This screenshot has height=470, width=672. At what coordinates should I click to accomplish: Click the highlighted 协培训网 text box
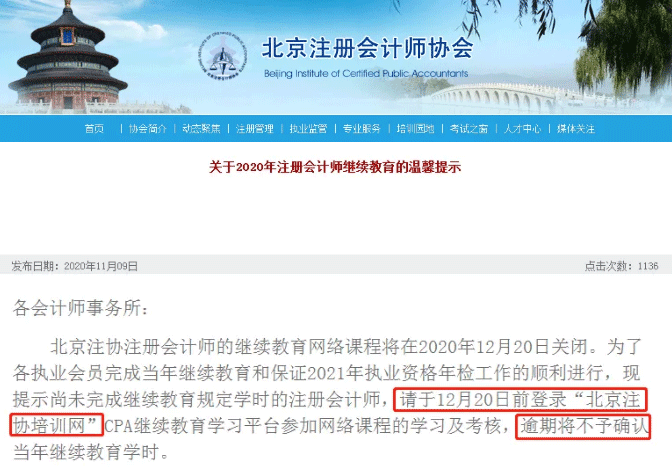tap(57, 425)
